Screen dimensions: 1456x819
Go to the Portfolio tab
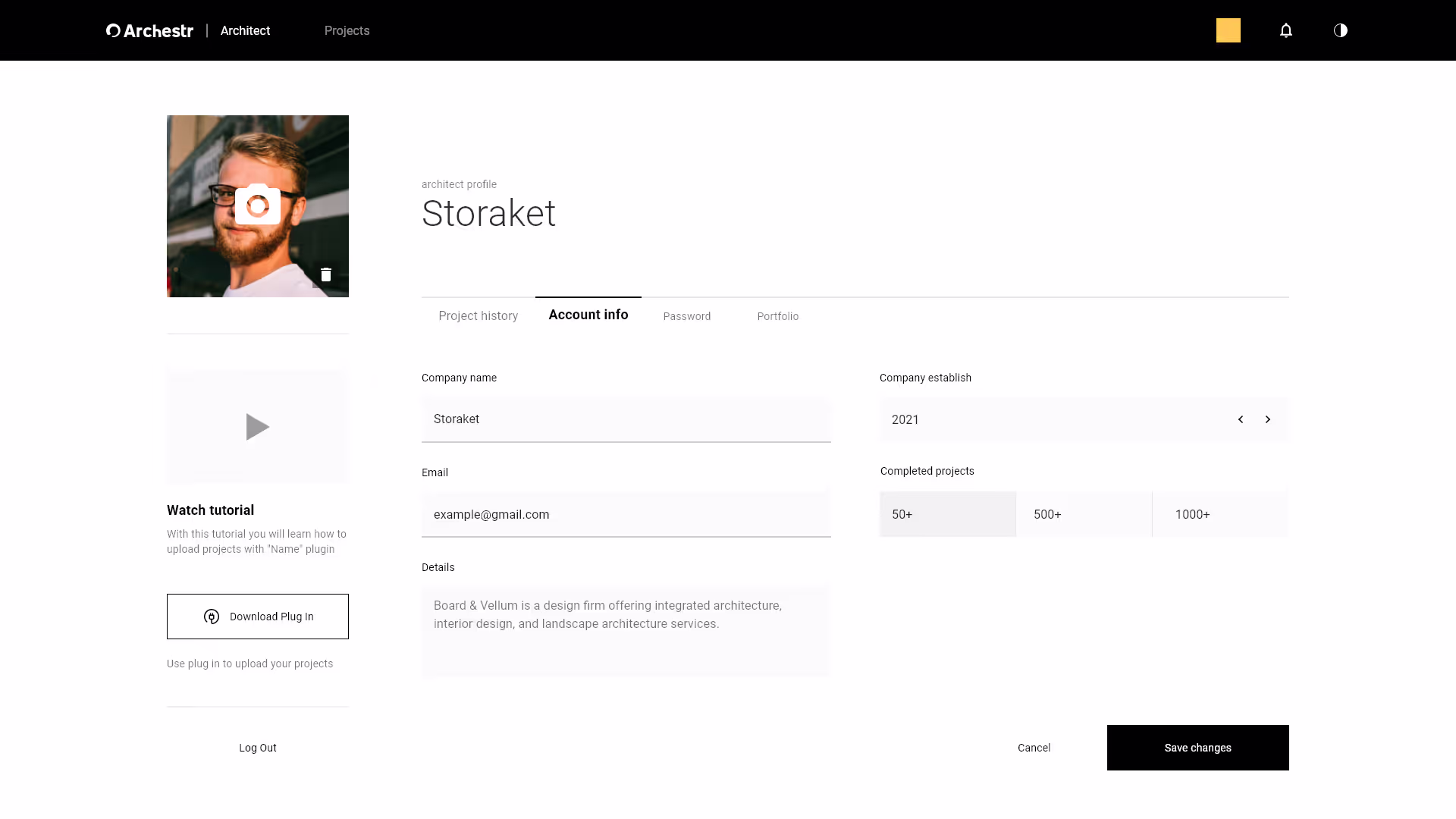point(778,316)
